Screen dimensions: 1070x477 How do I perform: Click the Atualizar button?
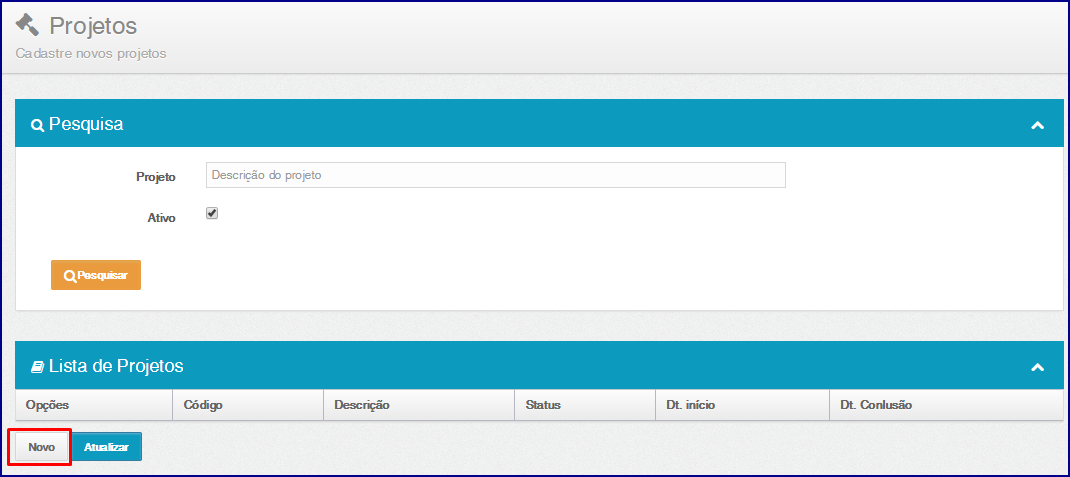(106, 447)
